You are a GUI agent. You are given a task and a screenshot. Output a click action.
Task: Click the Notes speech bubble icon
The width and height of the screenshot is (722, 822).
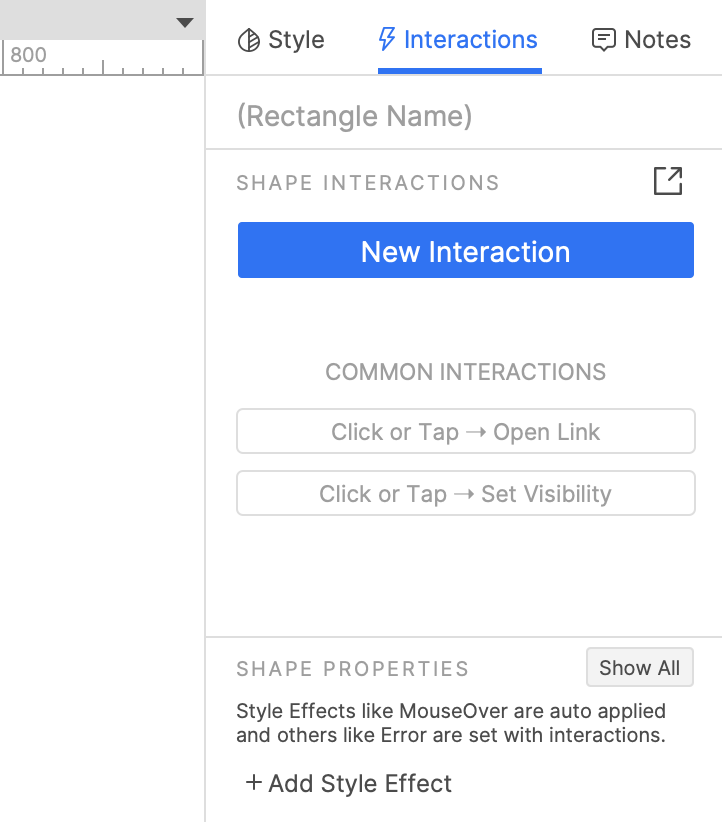tap(603, 40)
